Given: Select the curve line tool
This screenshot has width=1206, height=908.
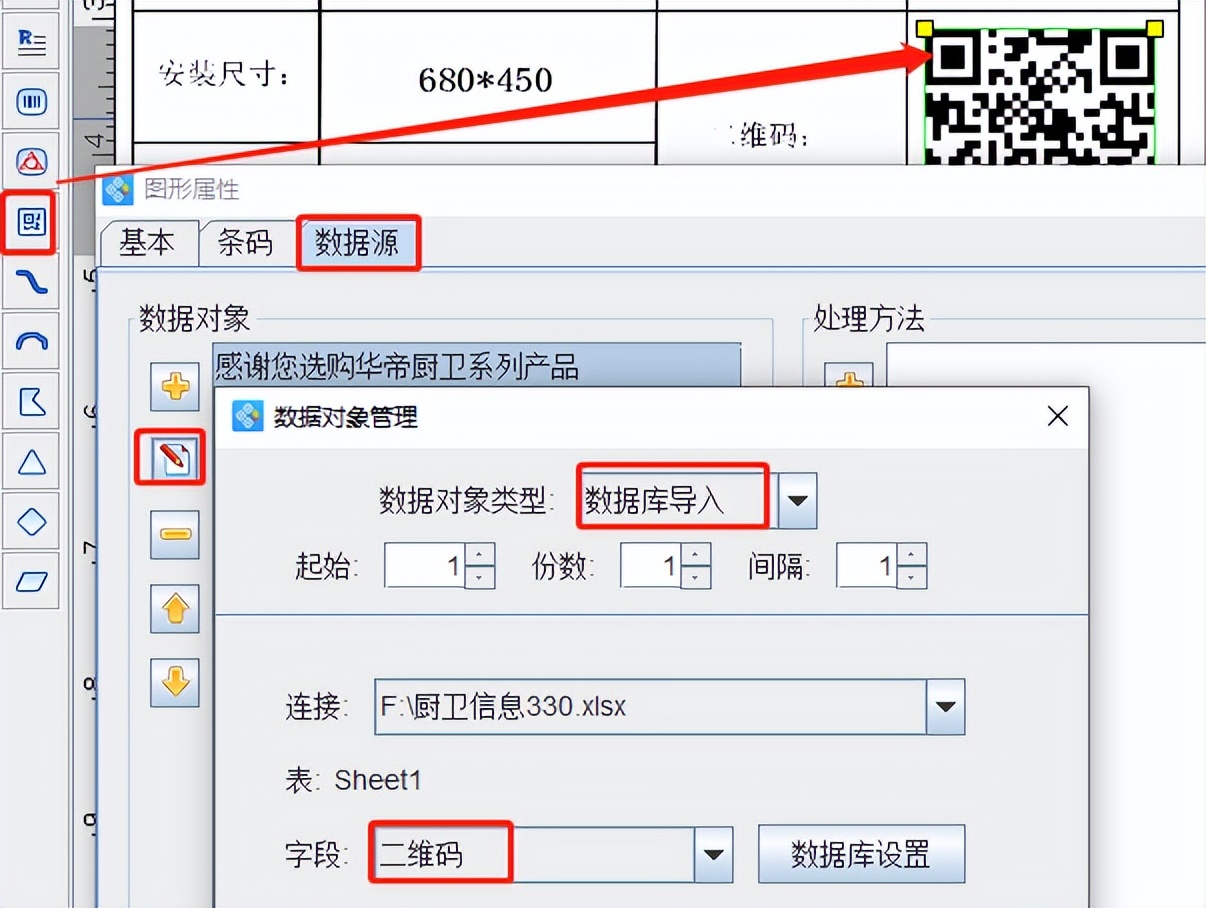Looking at the screenshot, I should (32, 283).
